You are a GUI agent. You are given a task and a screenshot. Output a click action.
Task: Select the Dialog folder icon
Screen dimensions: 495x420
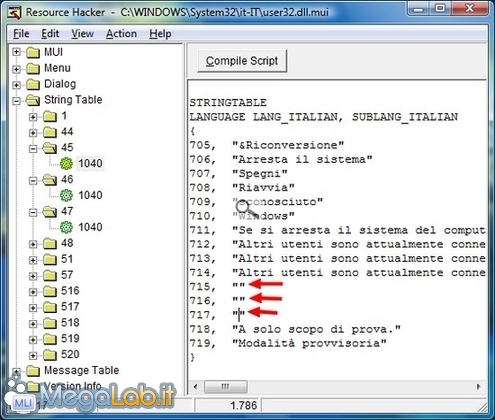[x=33, y=84]
